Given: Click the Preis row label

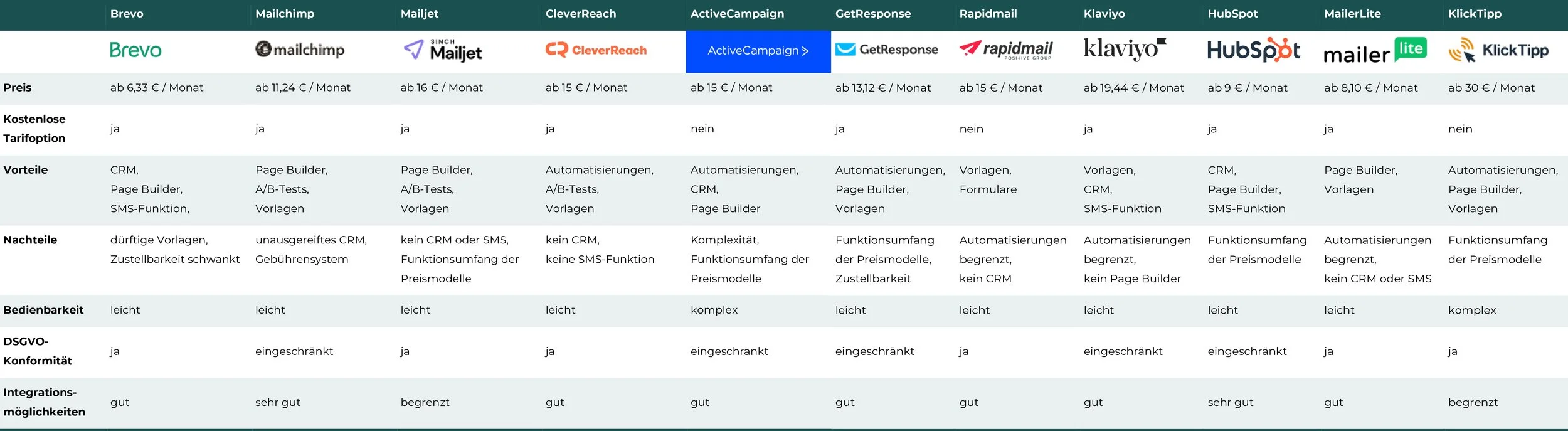Looking at the screenshot, I should 18,88.
